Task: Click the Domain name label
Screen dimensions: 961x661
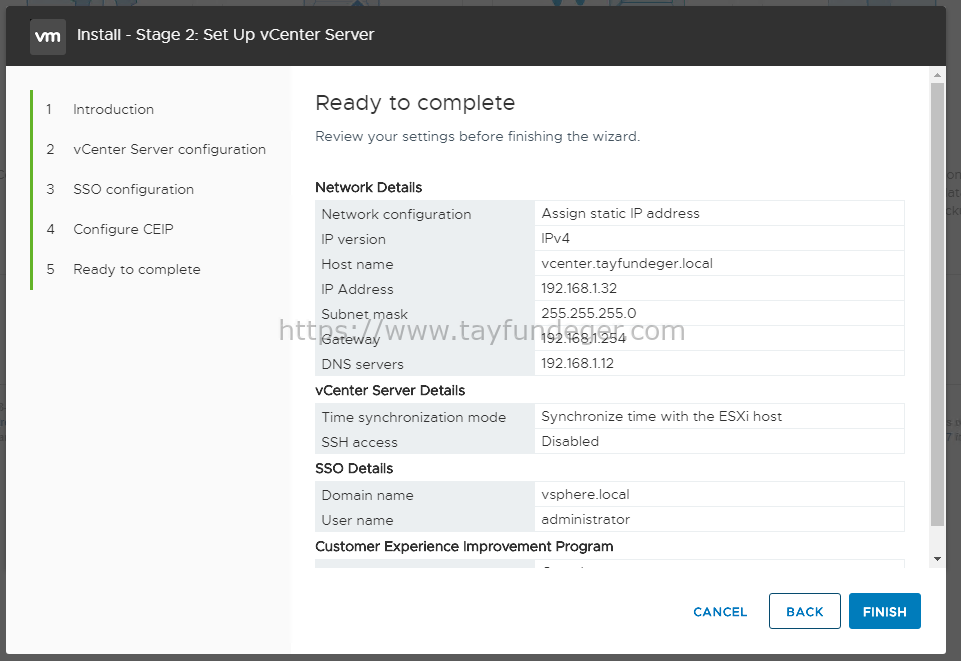Action: (x=367, y=496)
